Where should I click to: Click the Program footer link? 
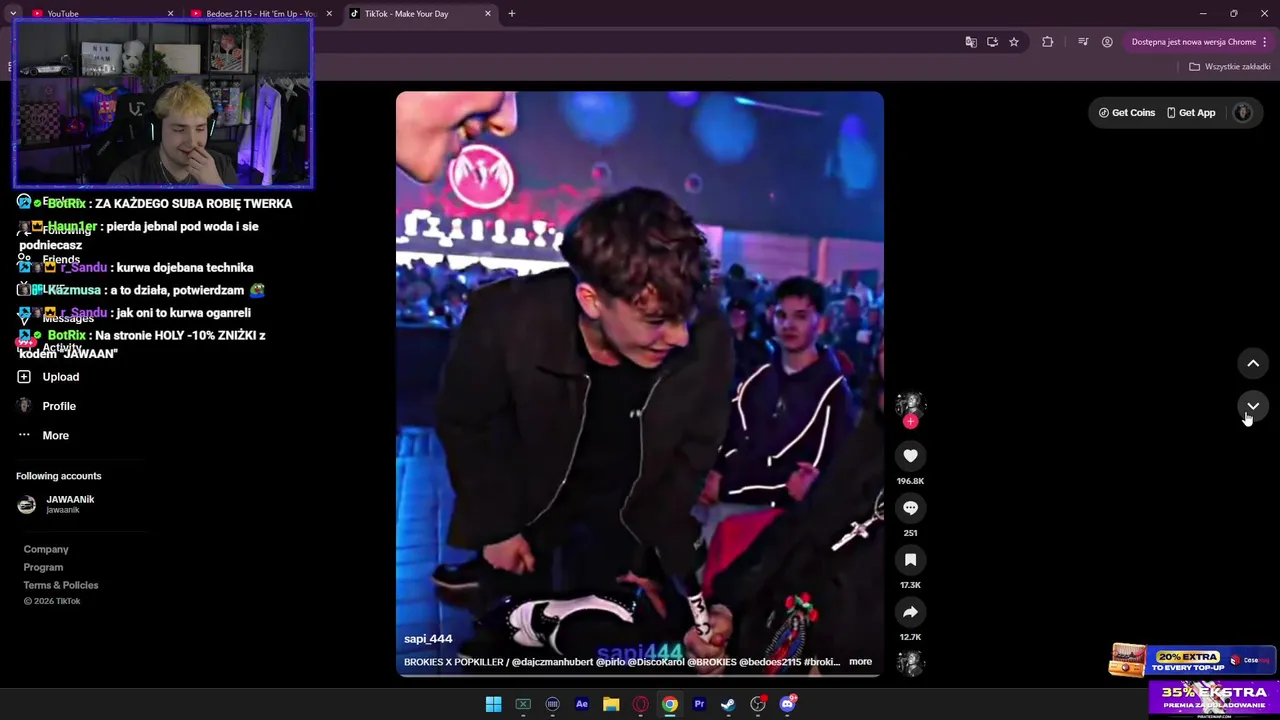[x=43, y=567]
